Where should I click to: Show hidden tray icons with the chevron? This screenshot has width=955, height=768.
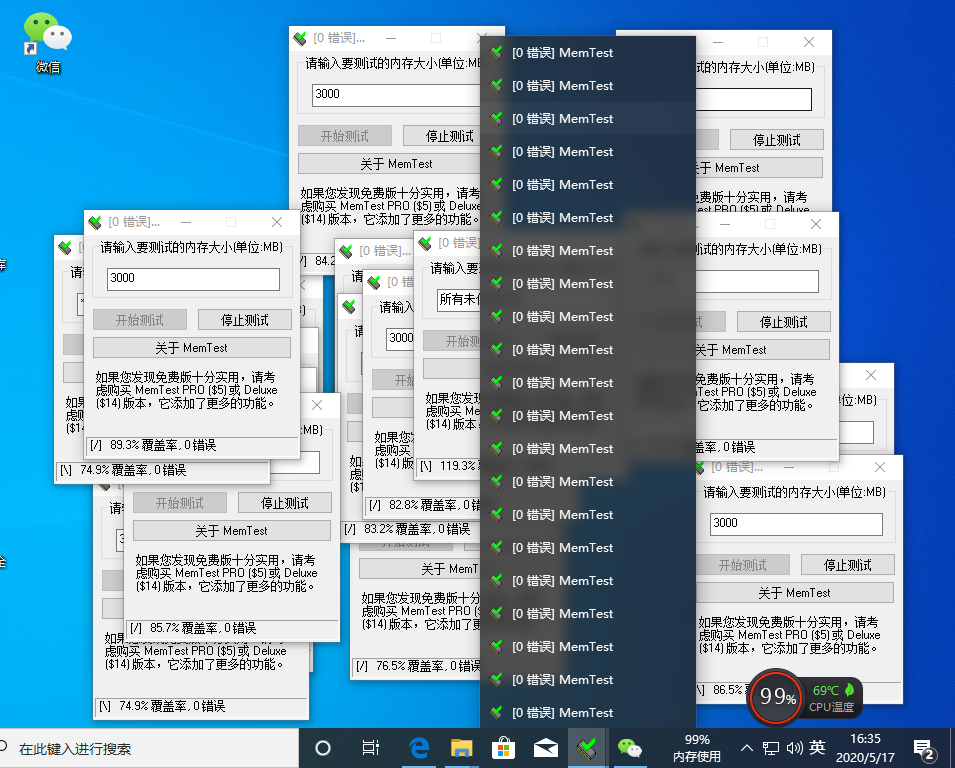pyautogui.click(x=747, y=748)
